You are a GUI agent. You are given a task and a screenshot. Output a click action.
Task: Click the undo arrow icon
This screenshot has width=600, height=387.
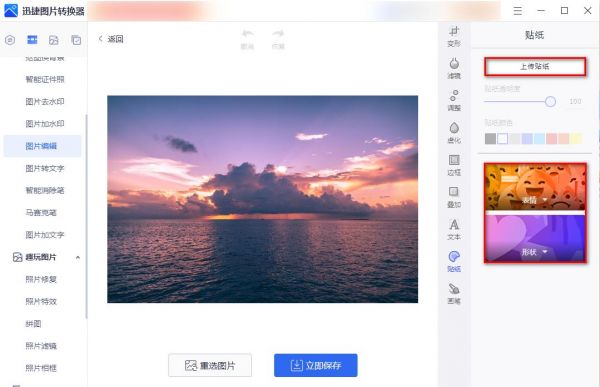[247, 34]
